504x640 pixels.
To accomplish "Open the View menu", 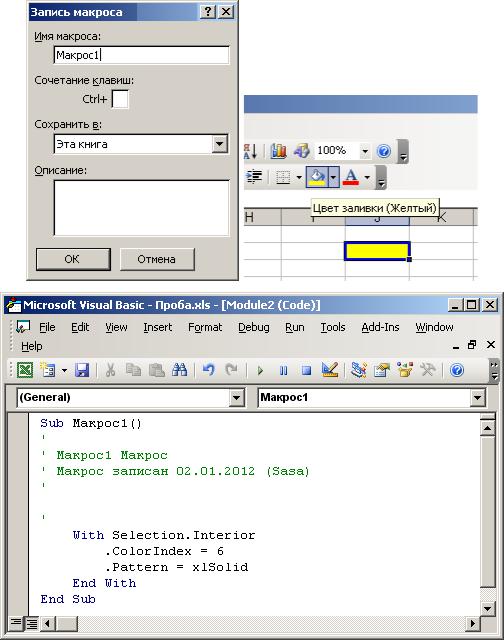I will tap(116, 327).
